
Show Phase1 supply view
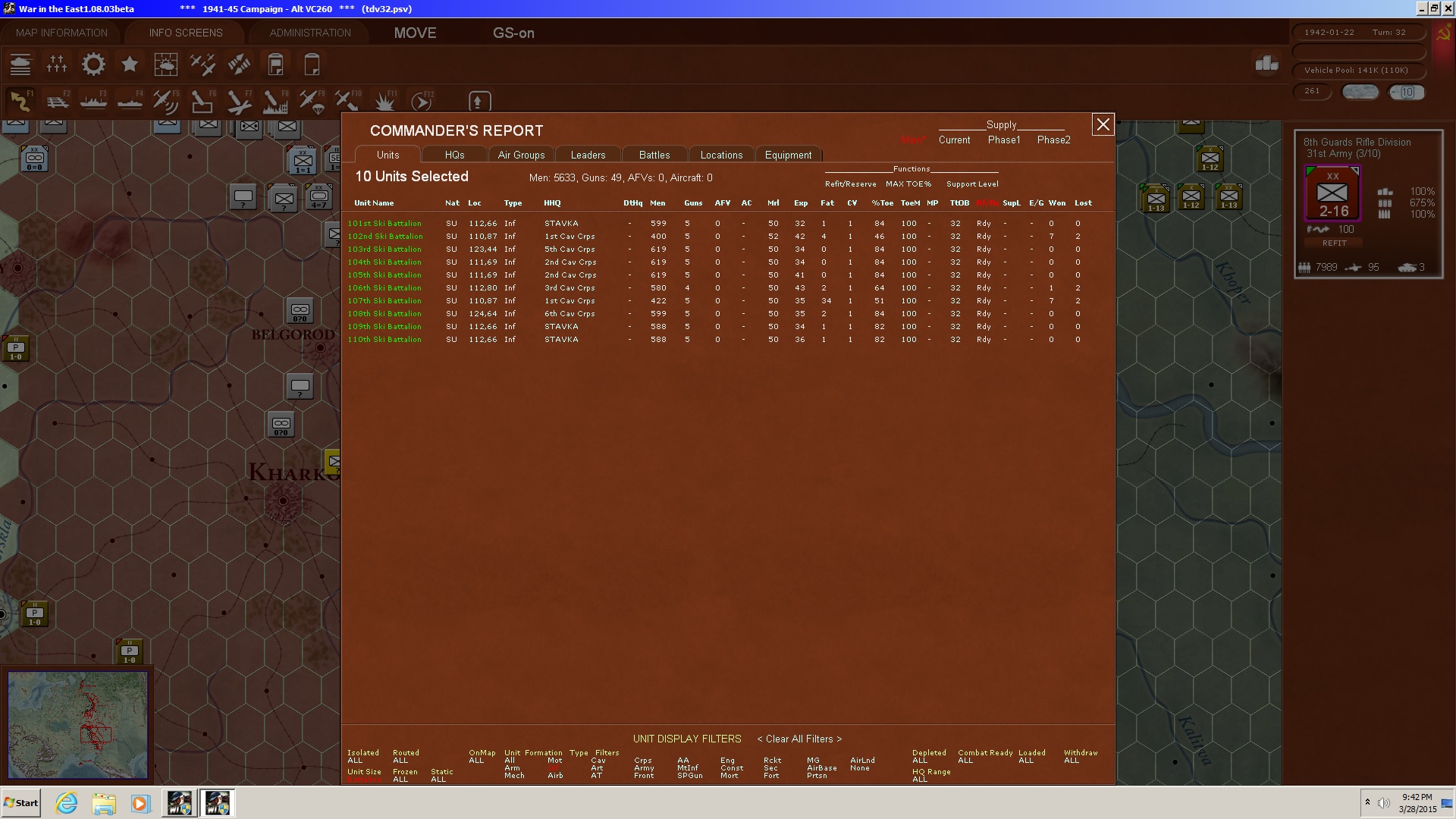tap(1004, 140)
